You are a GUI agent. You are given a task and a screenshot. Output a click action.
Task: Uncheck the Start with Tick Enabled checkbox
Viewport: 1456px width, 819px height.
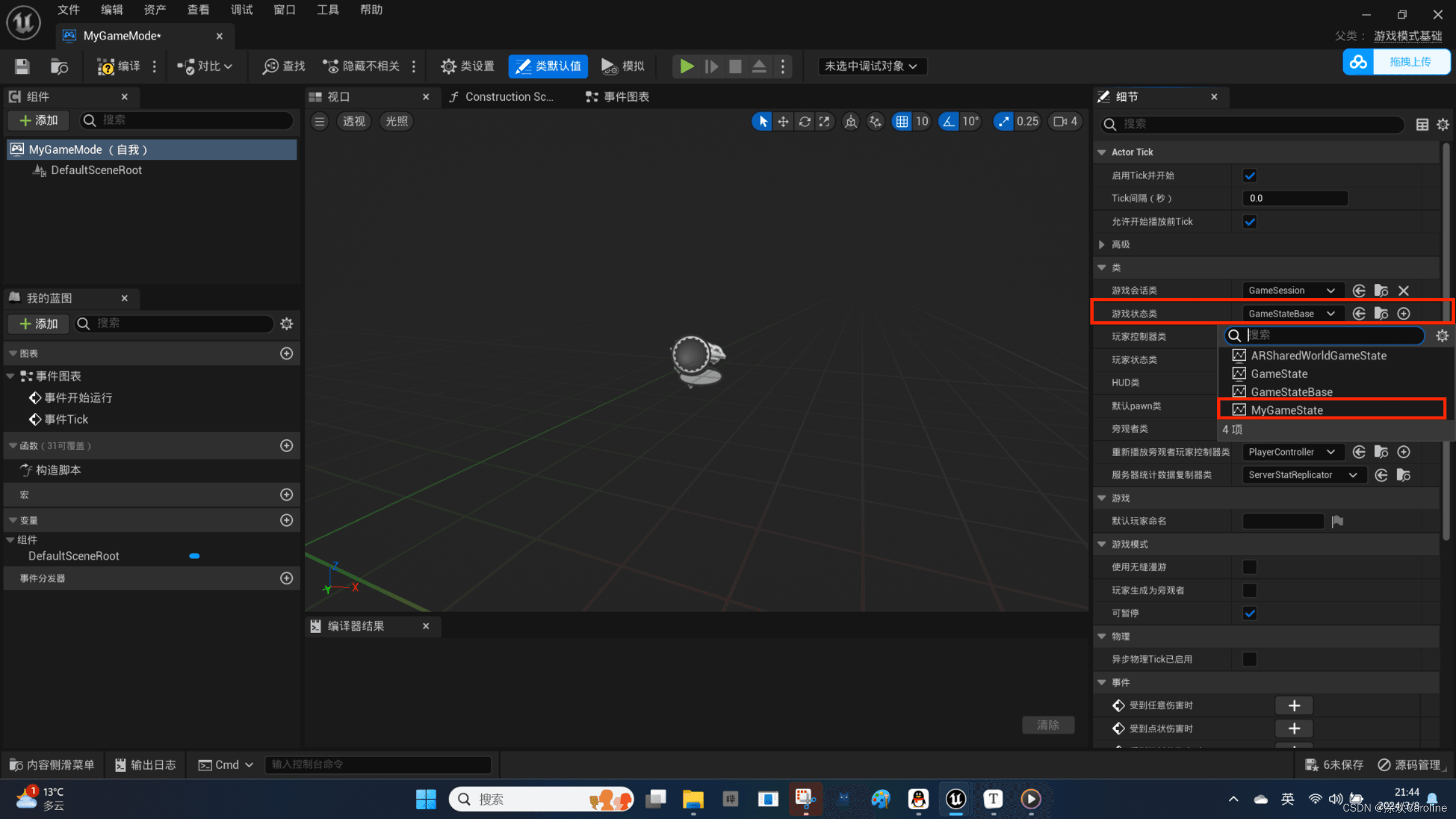coord(1250,176)
